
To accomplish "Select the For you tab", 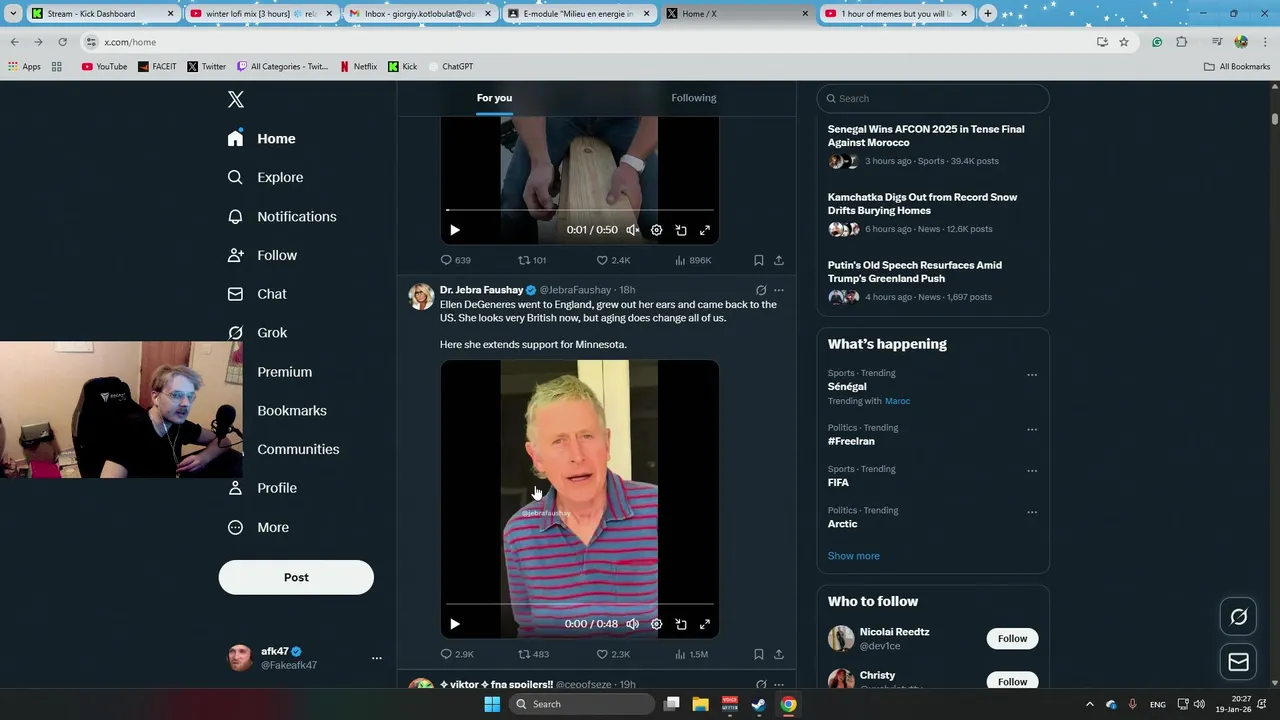I will click(494, 98).
